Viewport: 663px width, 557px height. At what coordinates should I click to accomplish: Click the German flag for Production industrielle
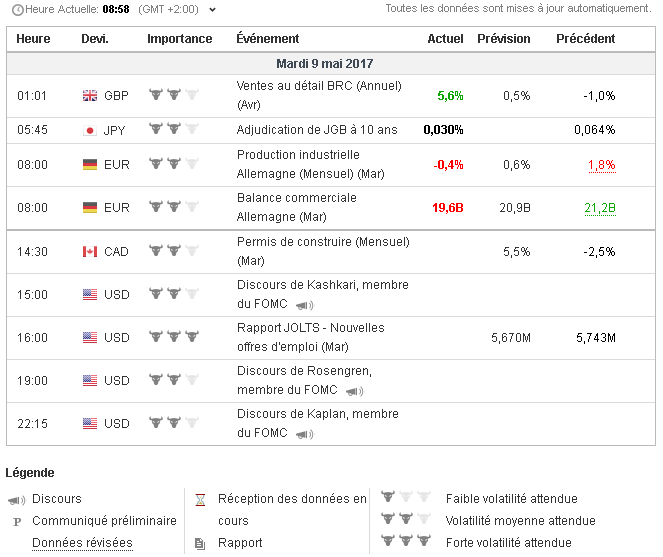(x=90, y=165)
